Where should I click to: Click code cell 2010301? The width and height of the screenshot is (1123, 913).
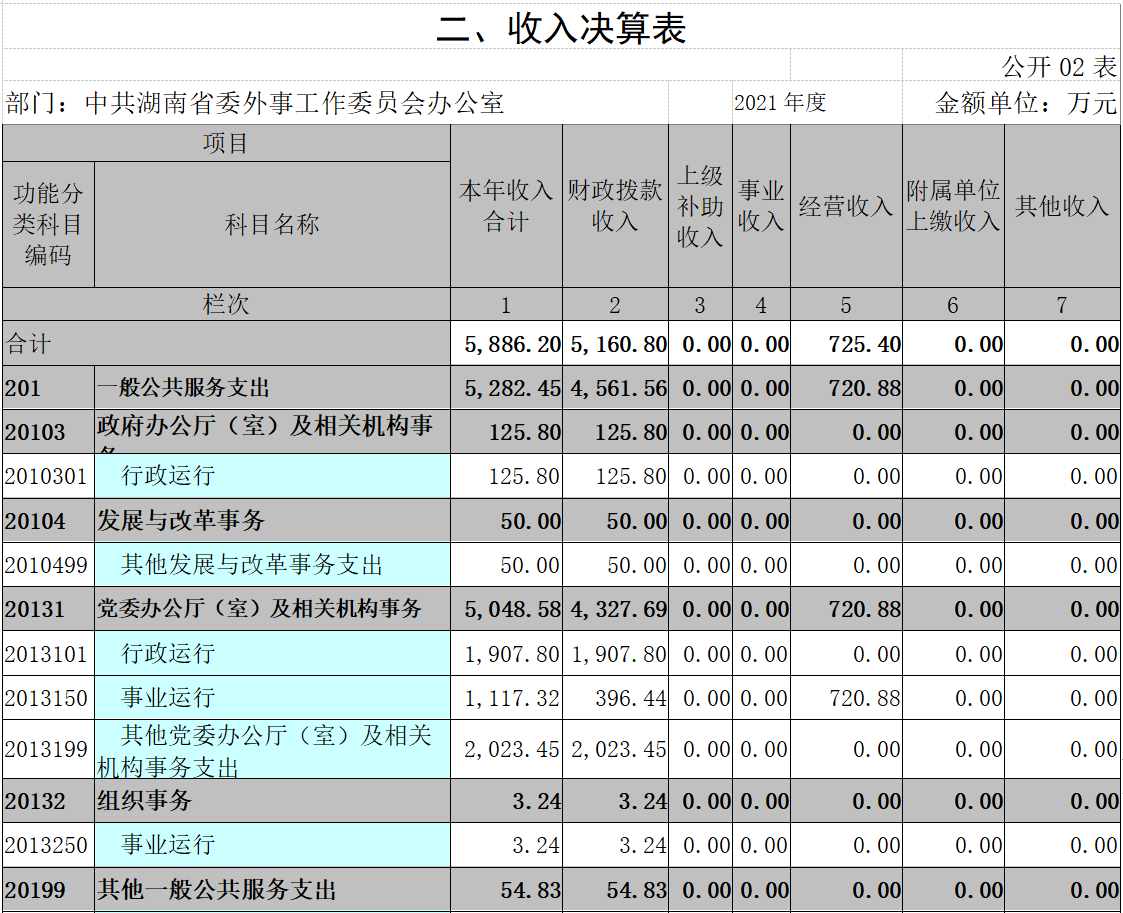[48, 476]
